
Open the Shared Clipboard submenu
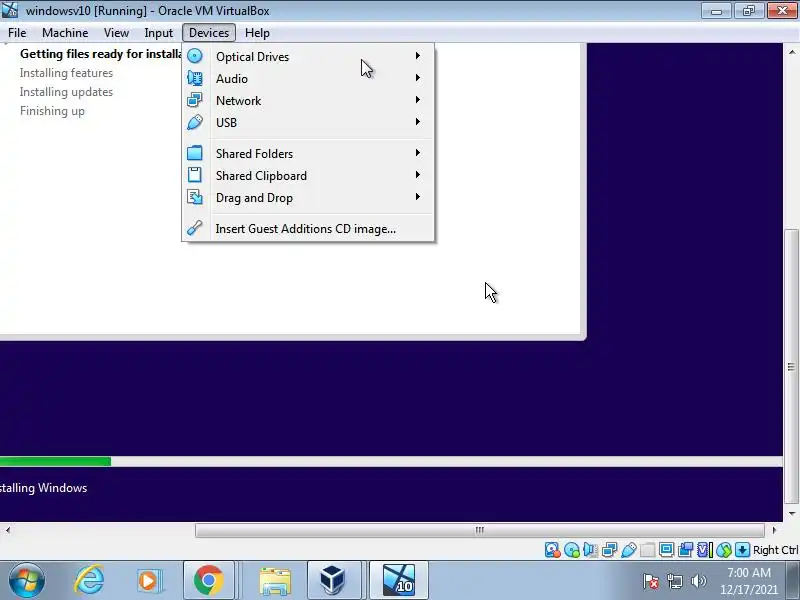coord(308,175)
